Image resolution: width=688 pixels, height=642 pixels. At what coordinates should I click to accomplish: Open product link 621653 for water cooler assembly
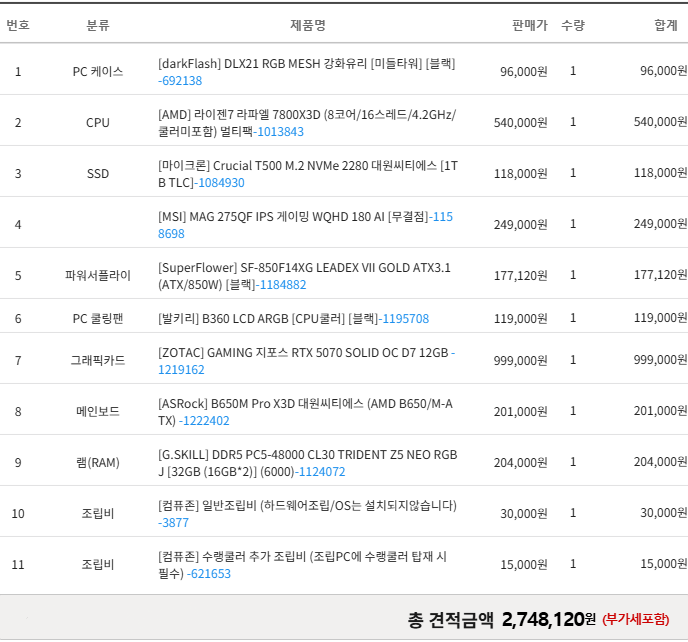pos(209,574)
